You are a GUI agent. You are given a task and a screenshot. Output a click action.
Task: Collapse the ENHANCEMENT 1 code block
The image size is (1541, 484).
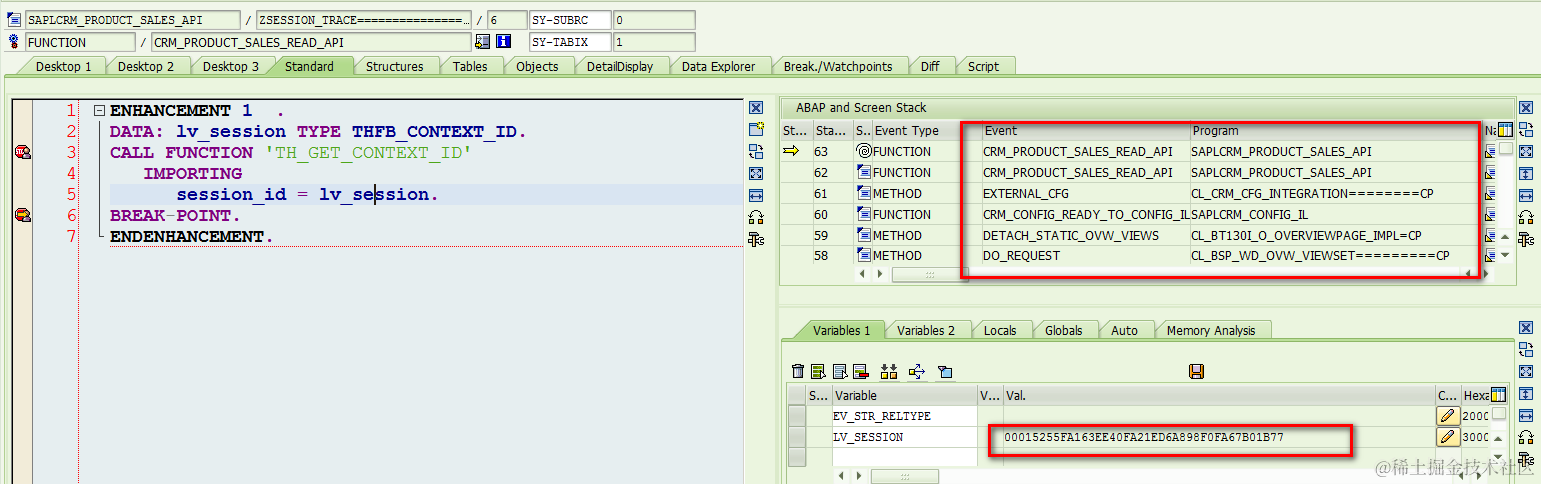coord(99,111)
